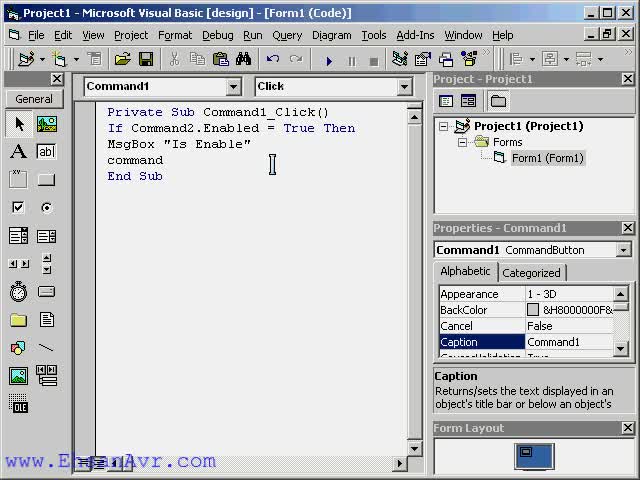The height and width of the screenshot is (480, 640).
Task: Open the Object dropdown showing Command1
Action: 233,87
